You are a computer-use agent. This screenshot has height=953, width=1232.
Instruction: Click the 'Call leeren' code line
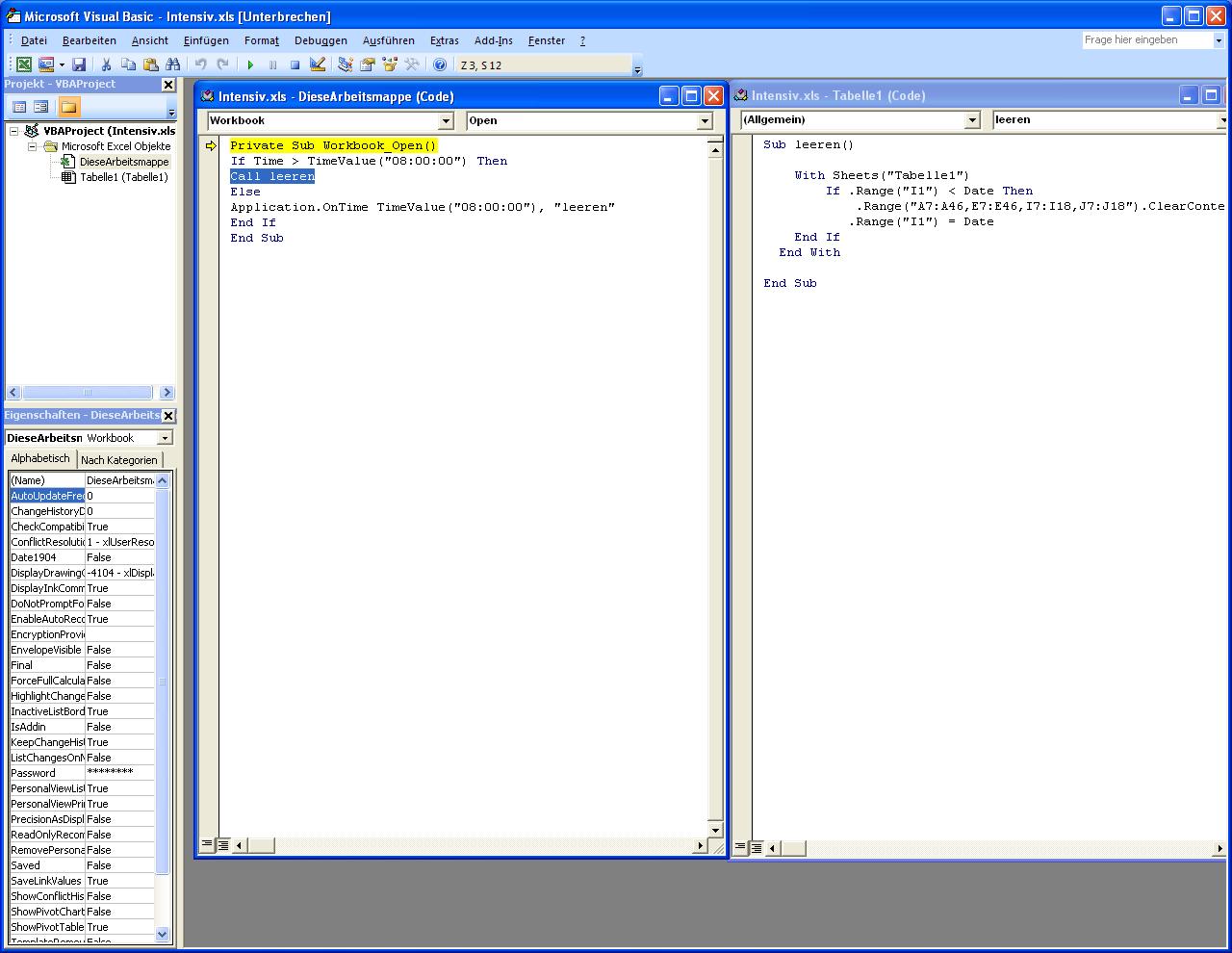click(272, 176)
